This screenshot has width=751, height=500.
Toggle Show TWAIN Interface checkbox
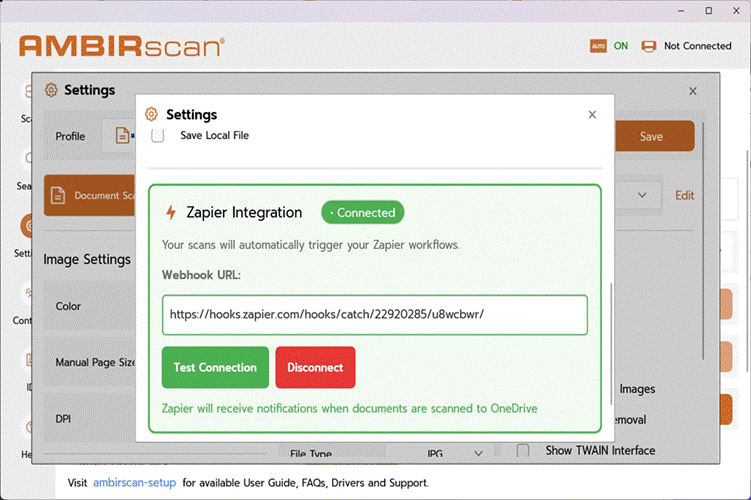[523, 450]
